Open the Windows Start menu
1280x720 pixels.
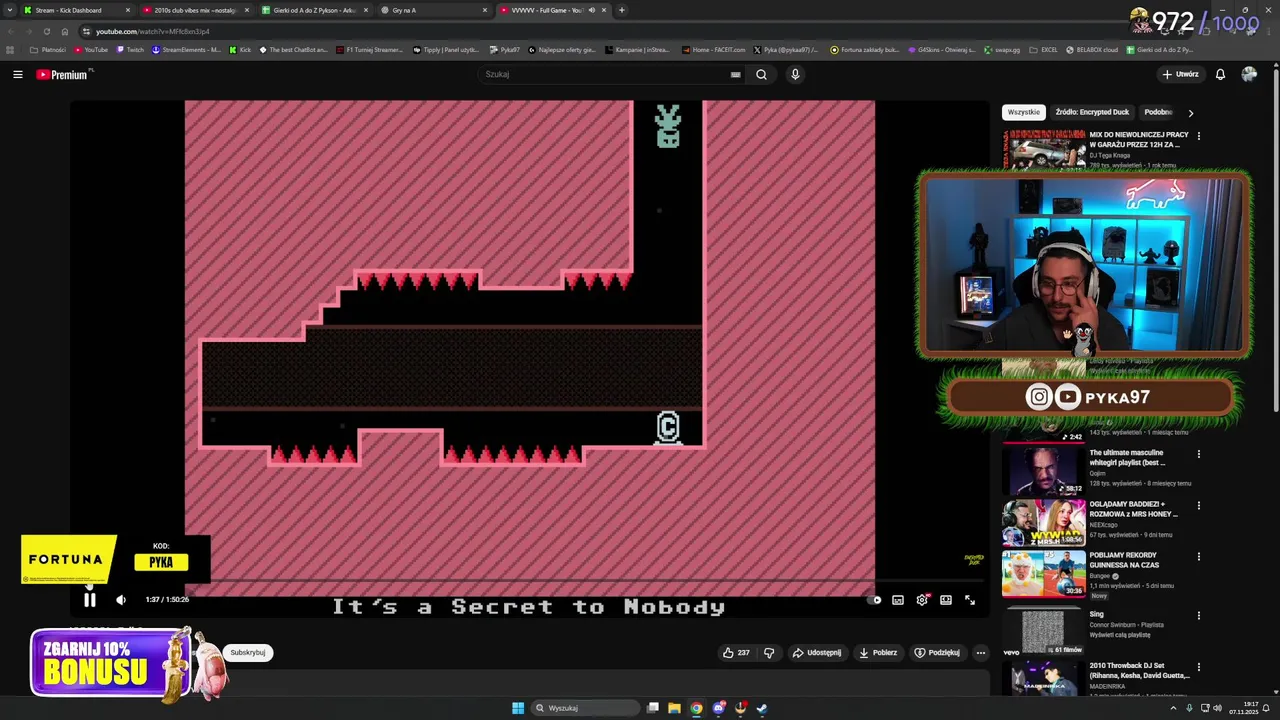518,708
